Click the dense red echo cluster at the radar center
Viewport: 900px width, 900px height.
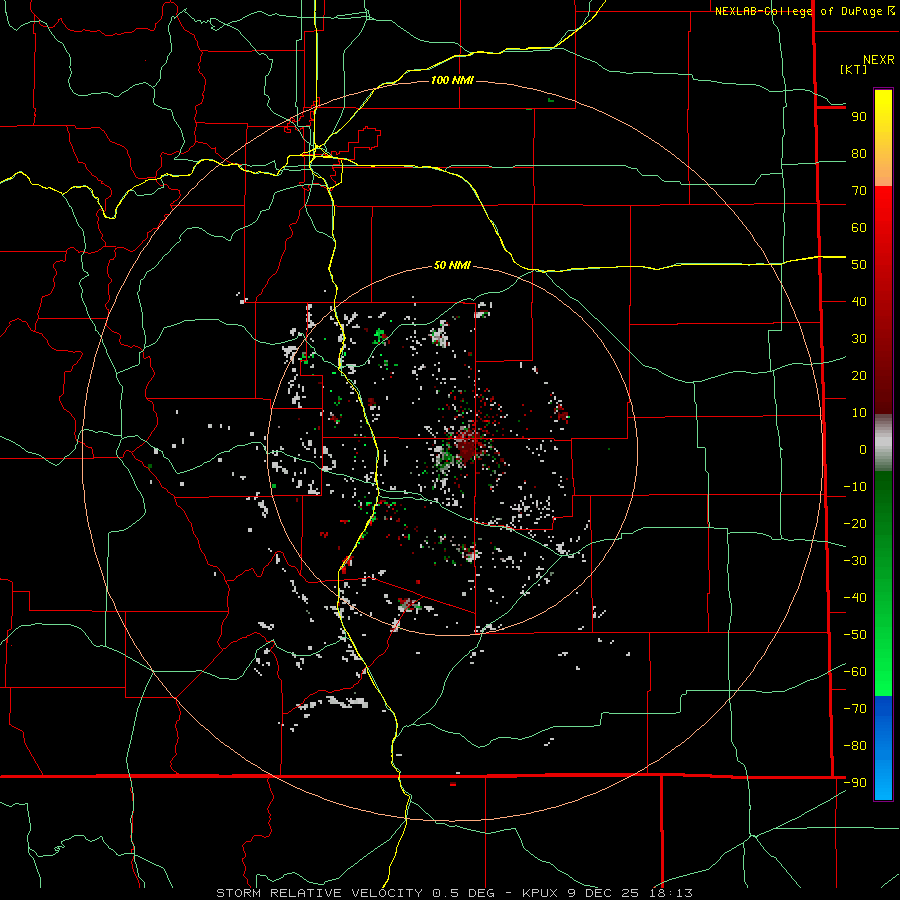[466, 445]
